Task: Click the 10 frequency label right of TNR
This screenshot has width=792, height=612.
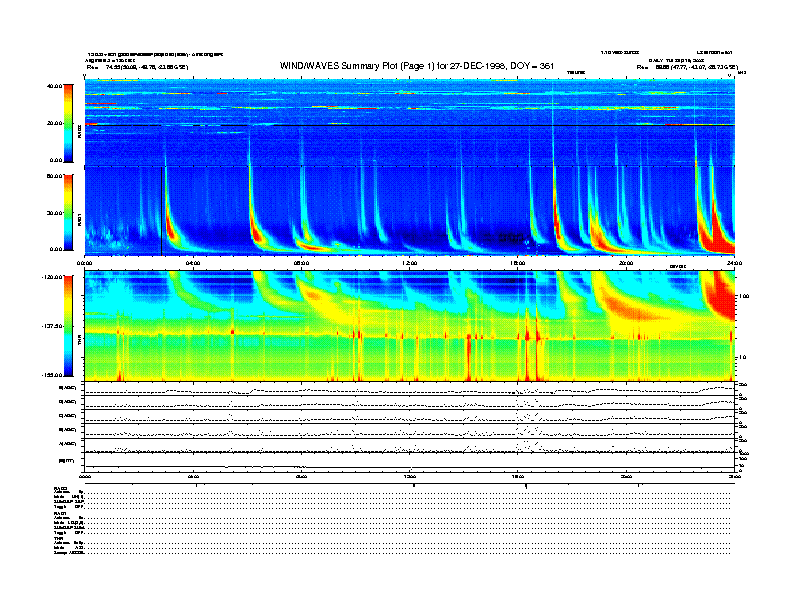Action: [742, 358]
